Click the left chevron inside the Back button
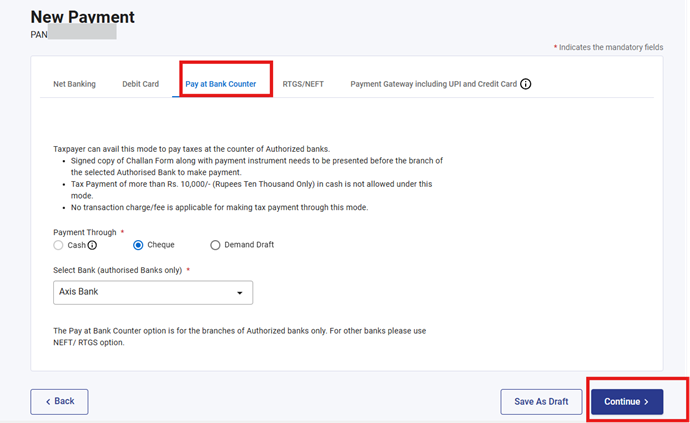Viewport: 690px width, 423px height. (x=46, y=401)
